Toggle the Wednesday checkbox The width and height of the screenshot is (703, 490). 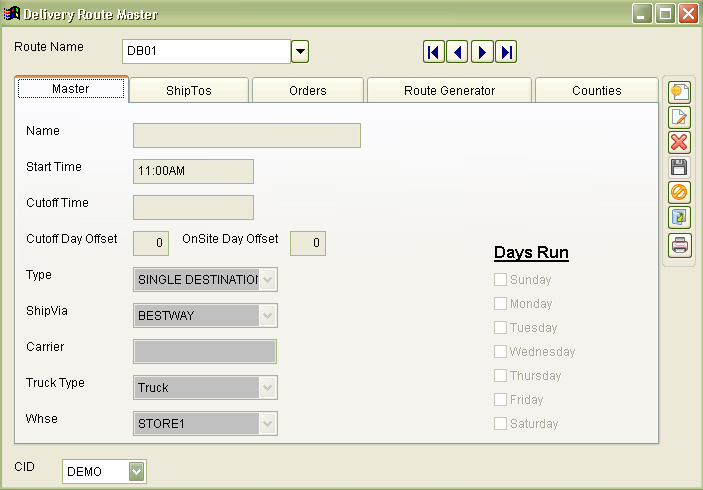tap(501, 352)
